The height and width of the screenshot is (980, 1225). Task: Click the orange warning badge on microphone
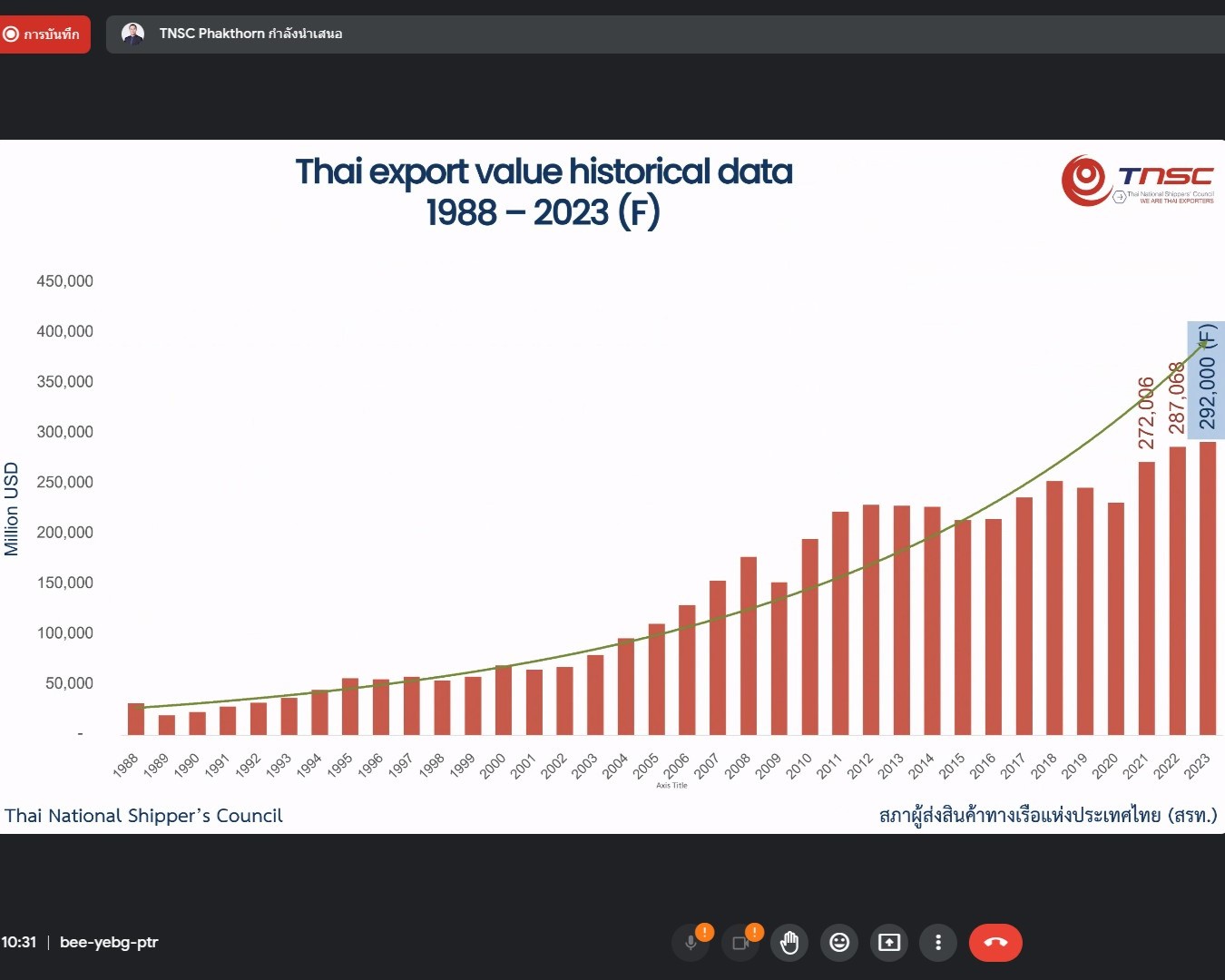705,932
